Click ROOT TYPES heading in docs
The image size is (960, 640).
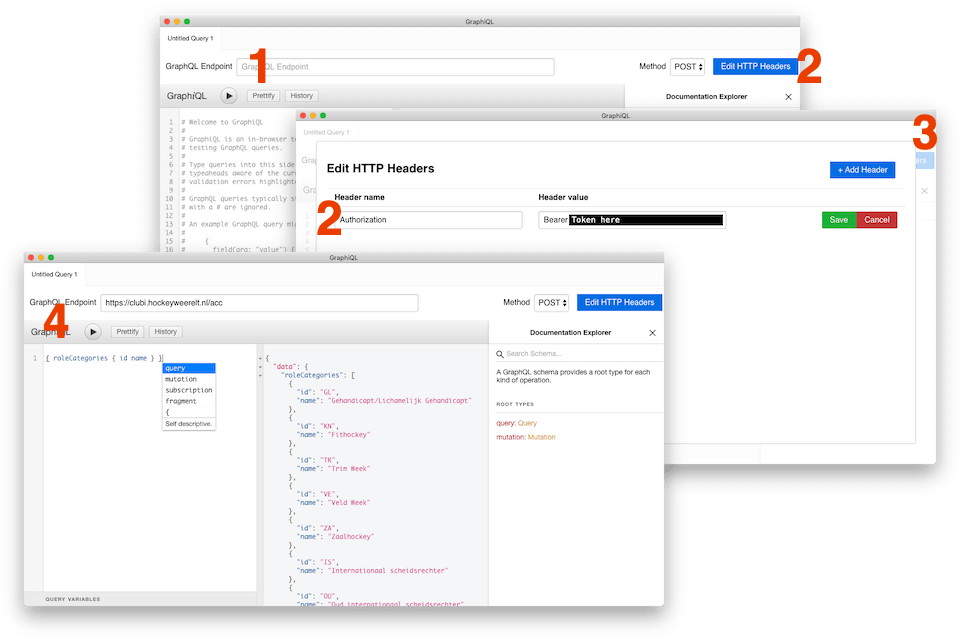(x=515, y=404)
